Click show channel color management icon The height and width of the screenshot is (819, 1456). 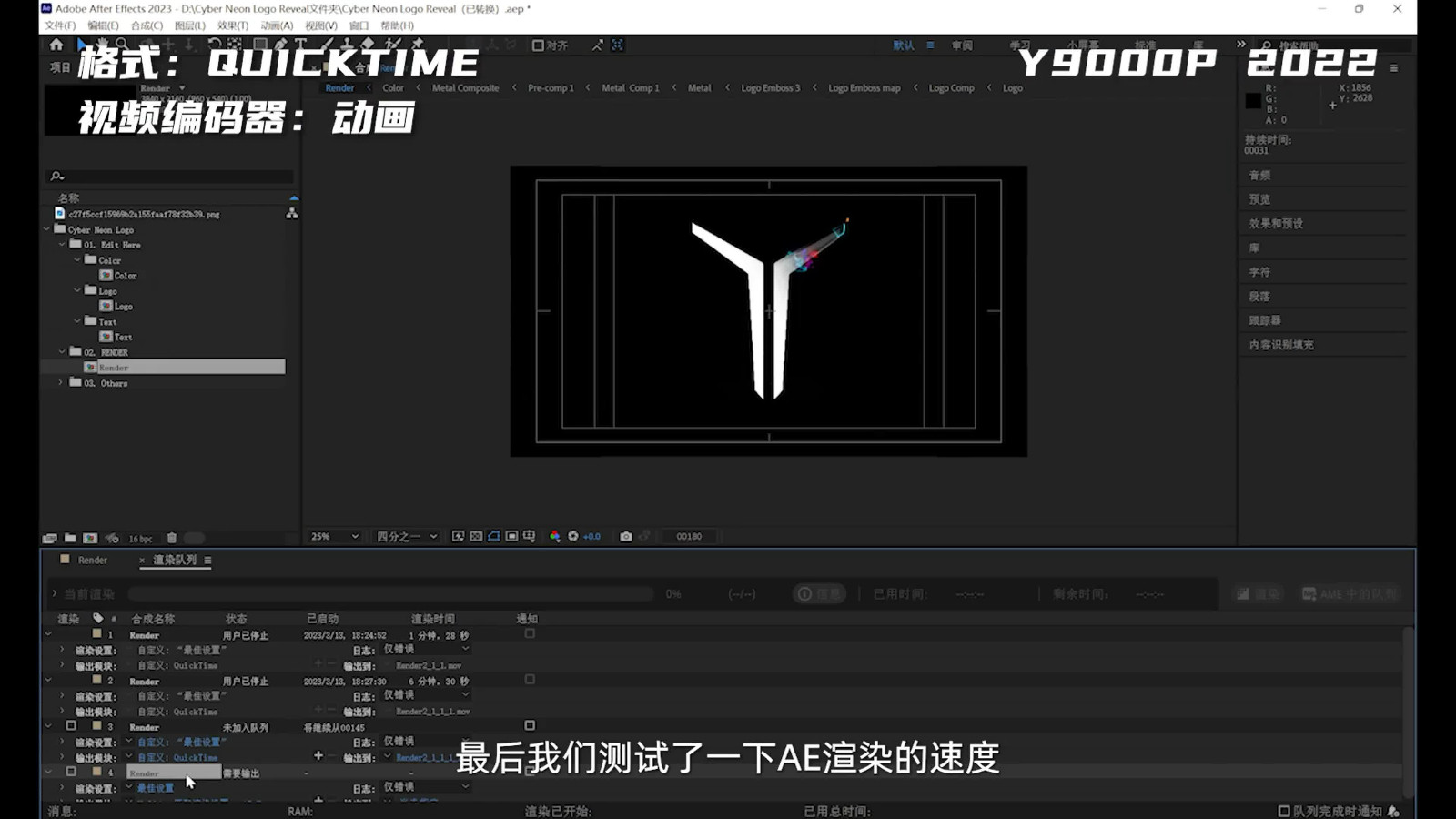click(x=555, y=536)
